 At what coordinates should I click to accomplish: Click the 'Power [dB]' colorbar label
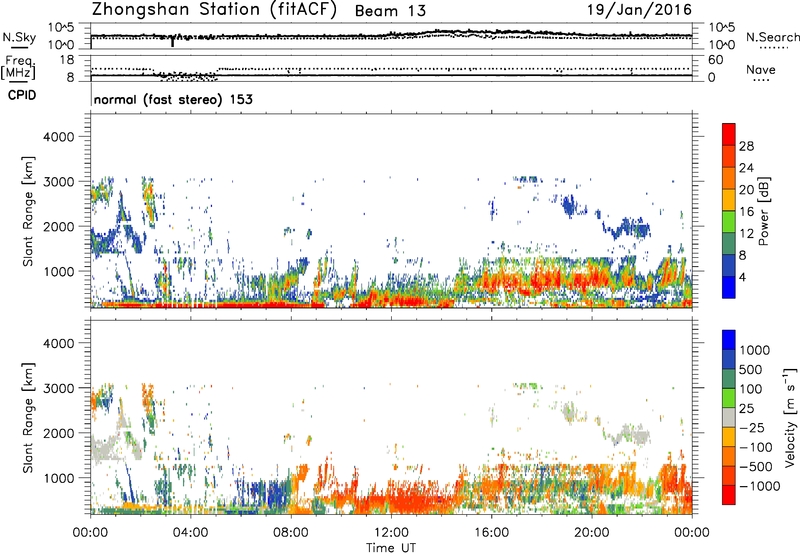(x=763, y=211)
